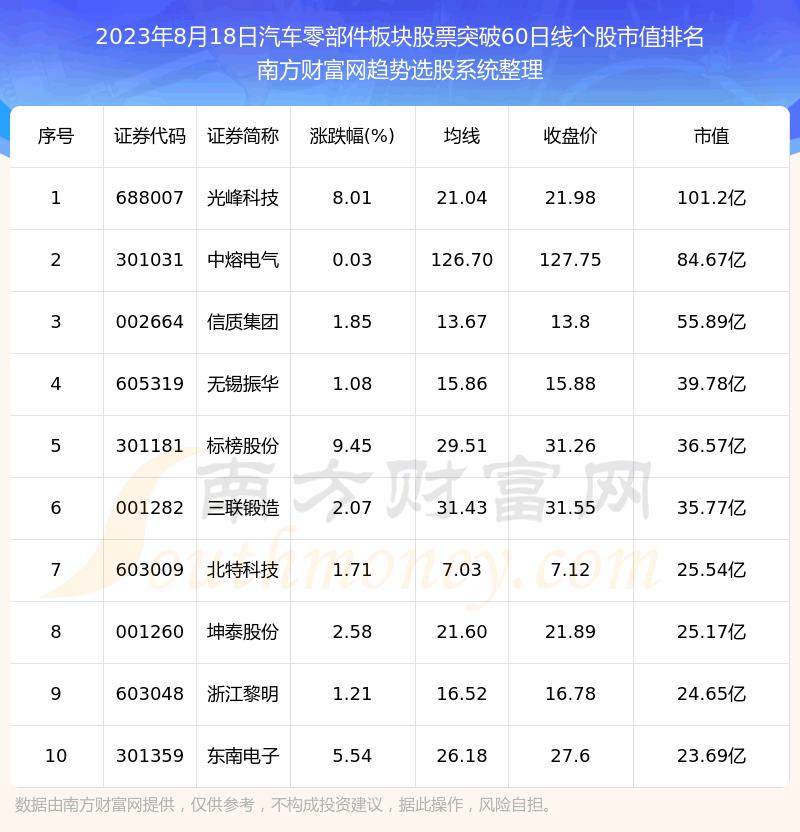The width and height of the screenshot is (800, 832).
Task: Select stock code 603048
Action: point(150,694)
